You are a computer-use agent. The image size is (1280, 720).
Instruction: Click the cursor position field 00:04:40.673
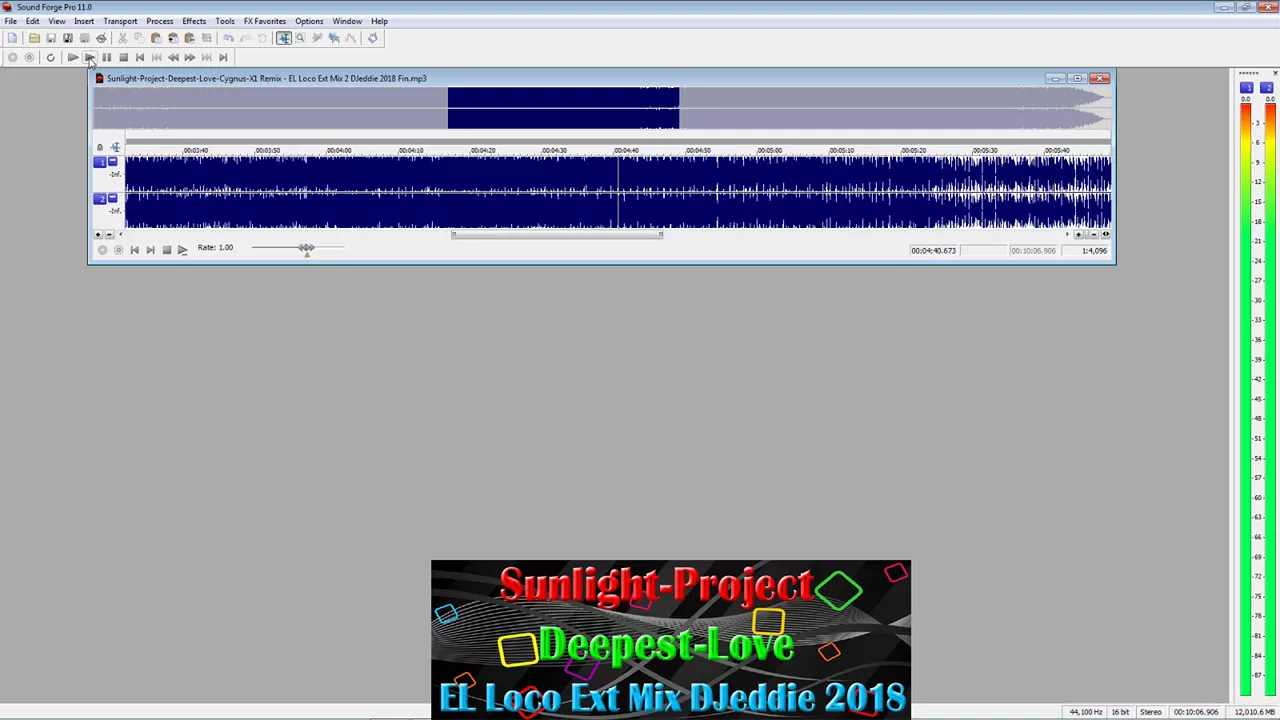pyautogui.click(x=933, y=251)
